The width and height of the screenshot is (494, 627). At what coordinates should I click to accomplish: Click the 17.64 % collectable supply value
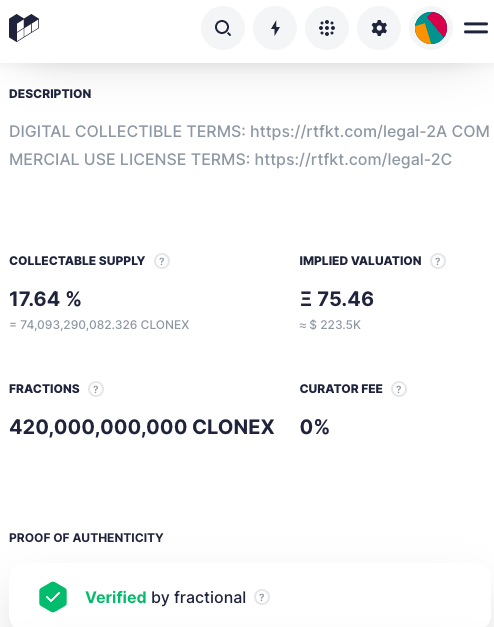tap(45, 299)
